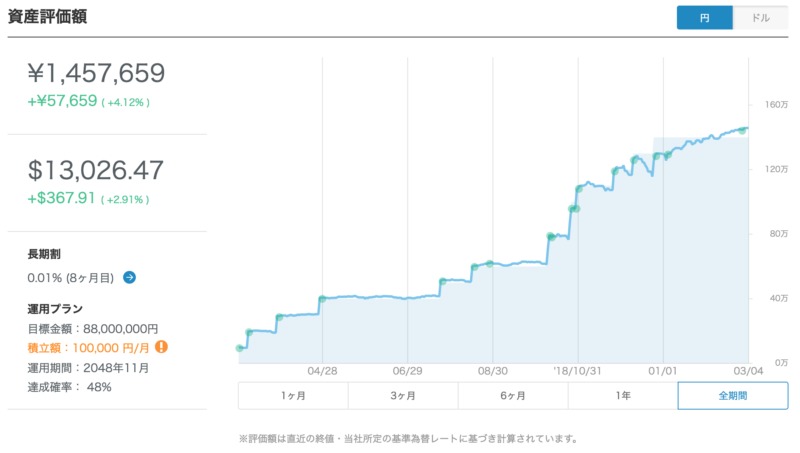
Task: Switch currency display to 円
Action: (705, 18)
